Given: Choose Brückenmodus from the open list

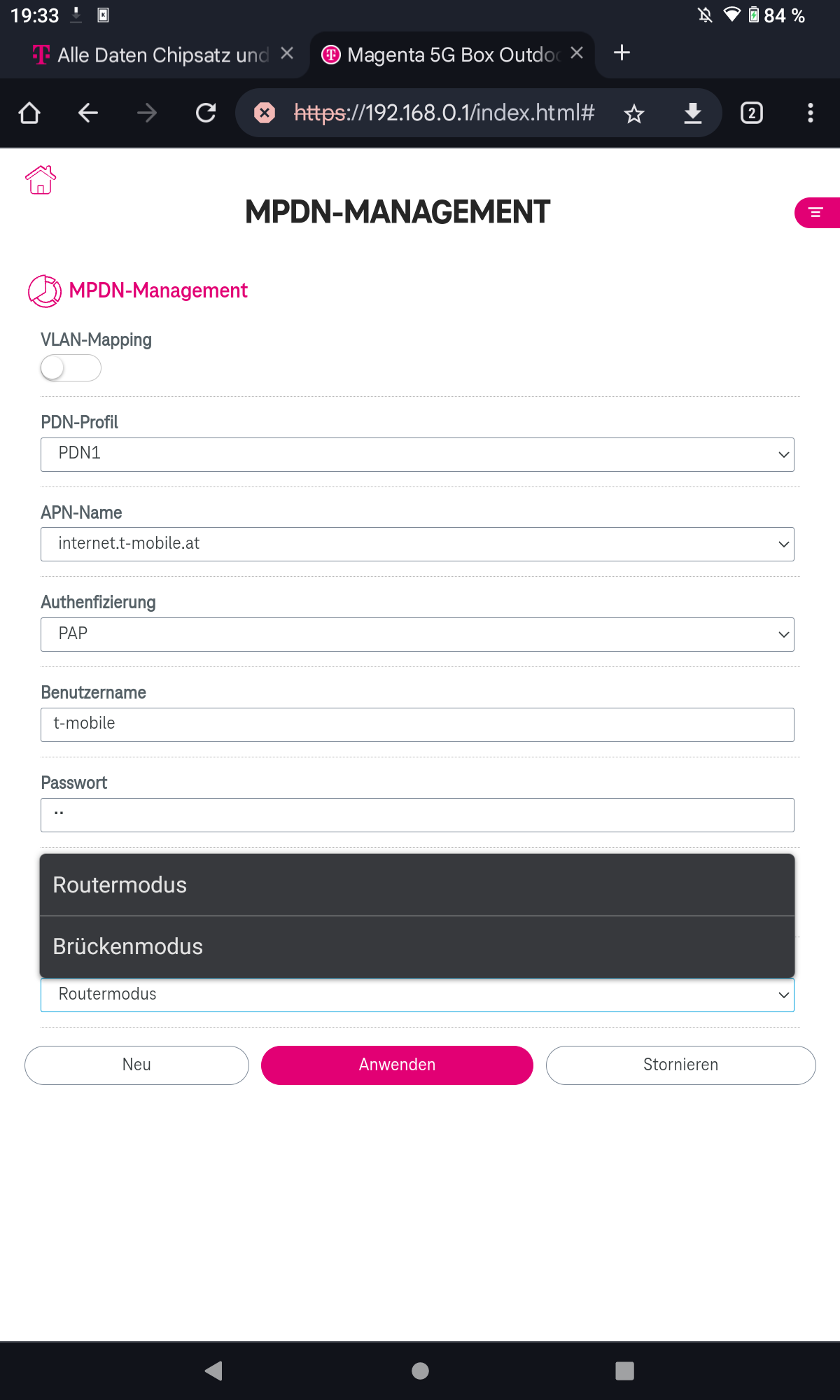Looking at the screenshot, I should [417, 946].
